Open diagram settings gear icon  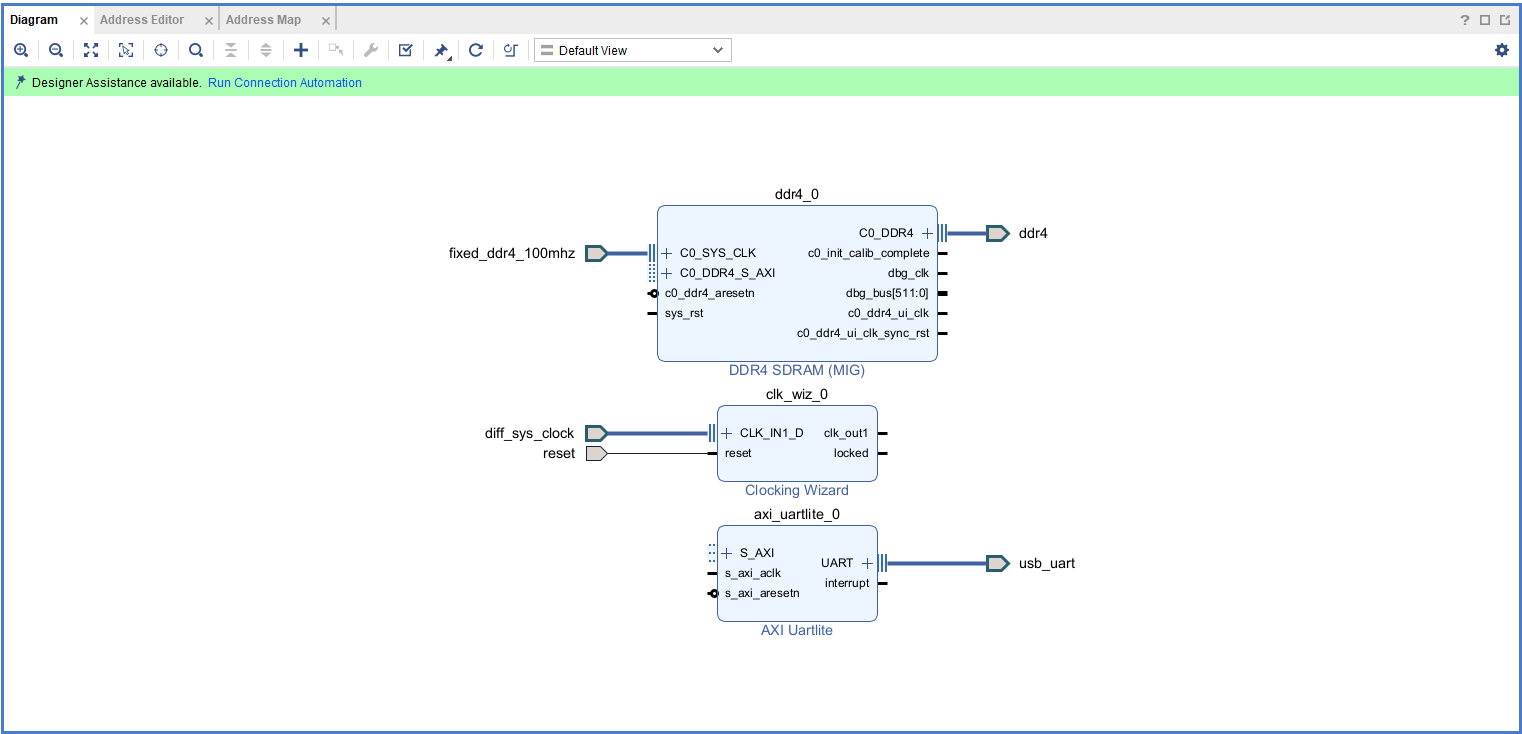coord(1501,50)
